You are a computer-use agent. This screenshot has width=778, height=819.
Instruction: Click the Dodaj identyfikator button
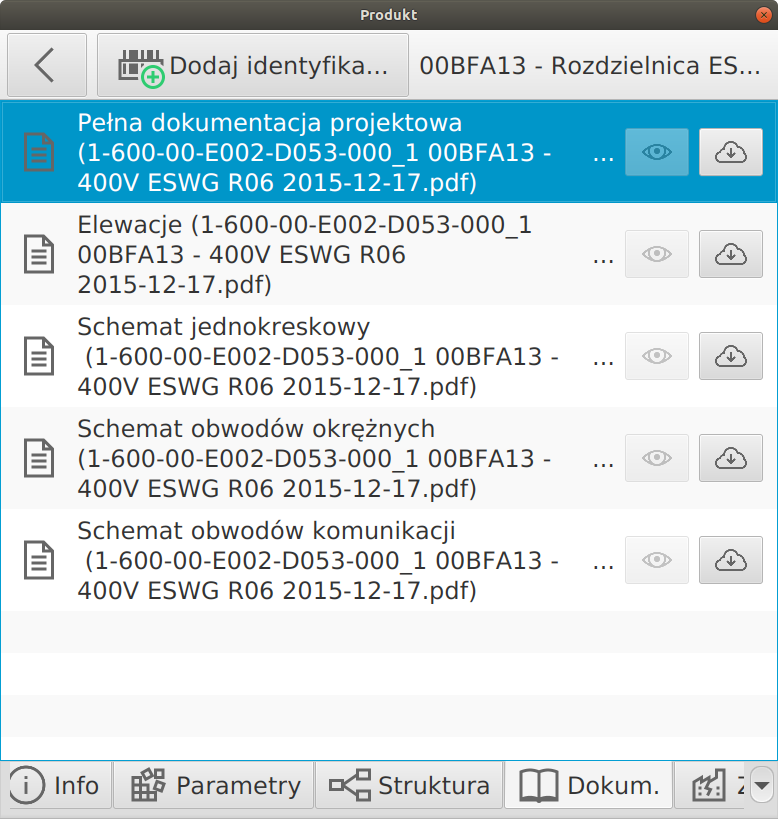pyautogui.click(x=253, y=65)
